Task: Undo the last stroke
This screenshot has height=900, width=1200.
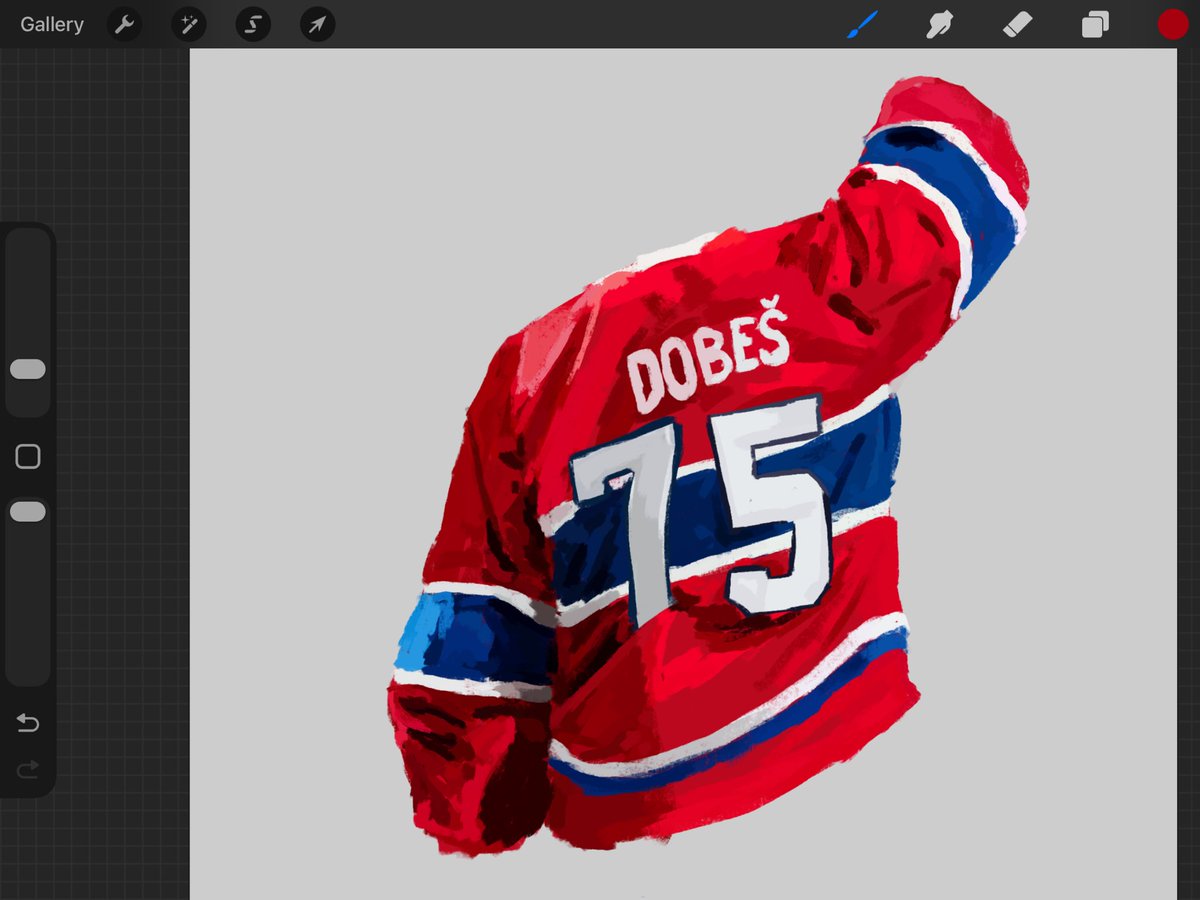Action: pos(28,723)
